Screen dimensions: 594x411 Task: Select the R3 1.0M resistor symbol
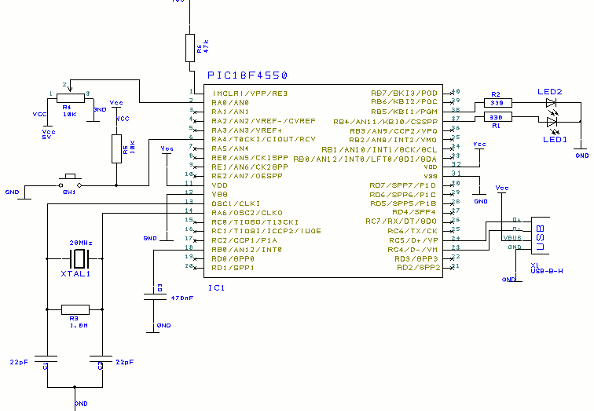75,309
